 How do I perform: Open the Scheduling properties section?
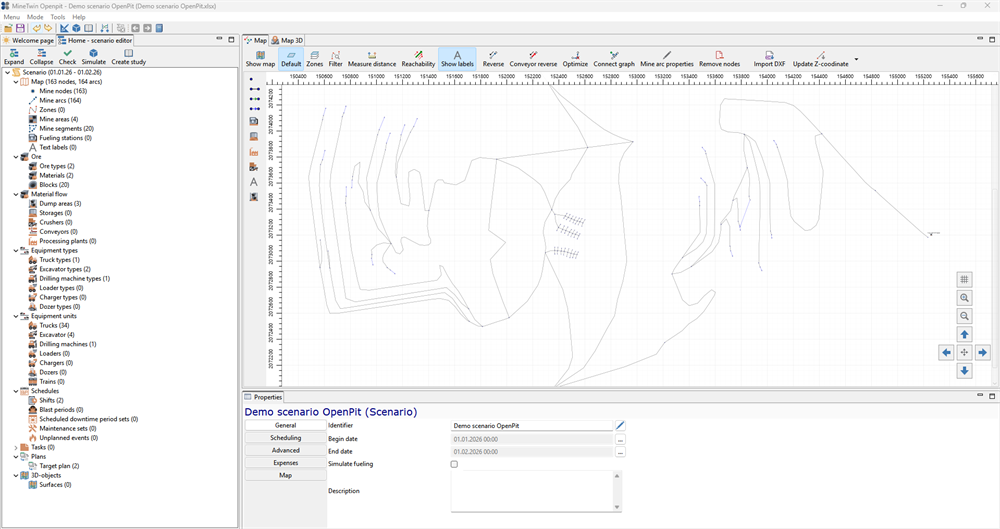(x=285, y=438)
